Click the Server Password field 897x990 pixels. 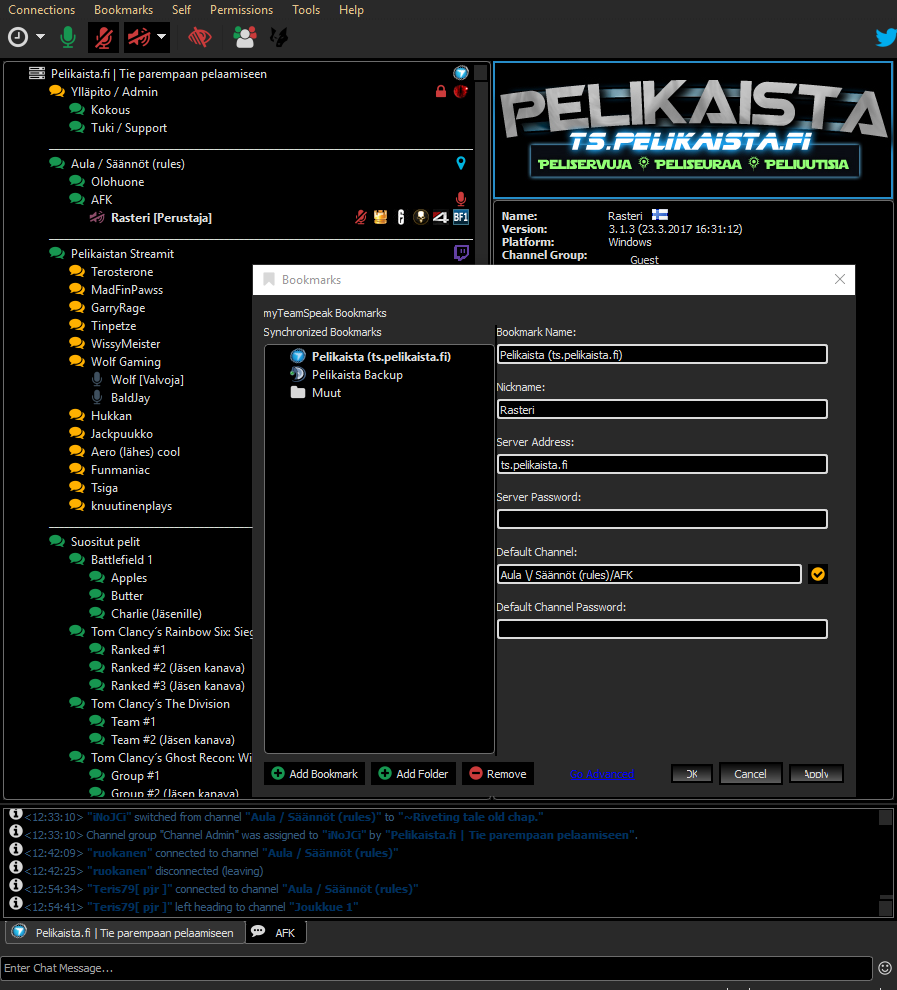[x=662, y=520]
